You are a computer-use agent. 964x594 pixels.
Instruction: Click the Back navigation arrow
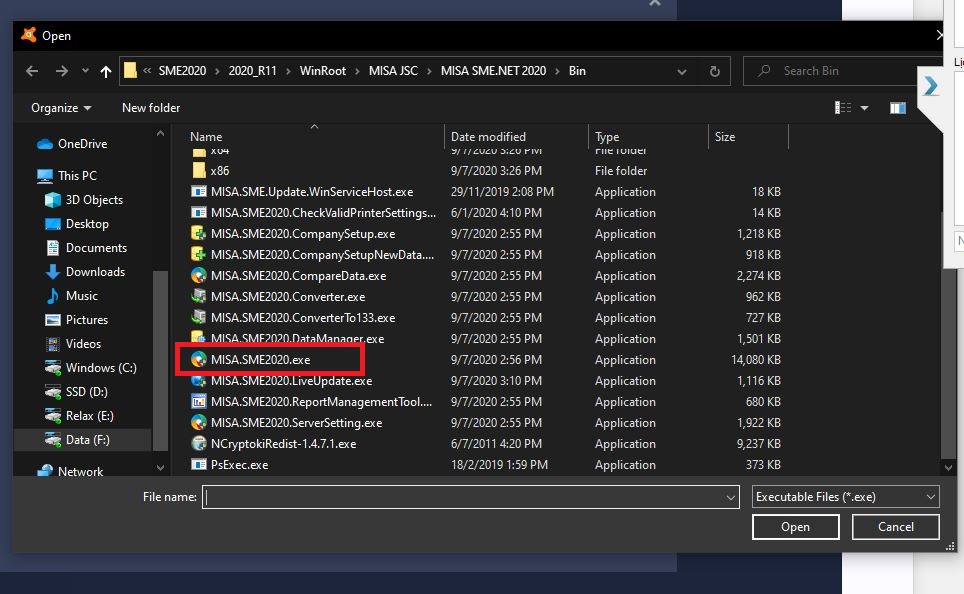coord(32,72)
